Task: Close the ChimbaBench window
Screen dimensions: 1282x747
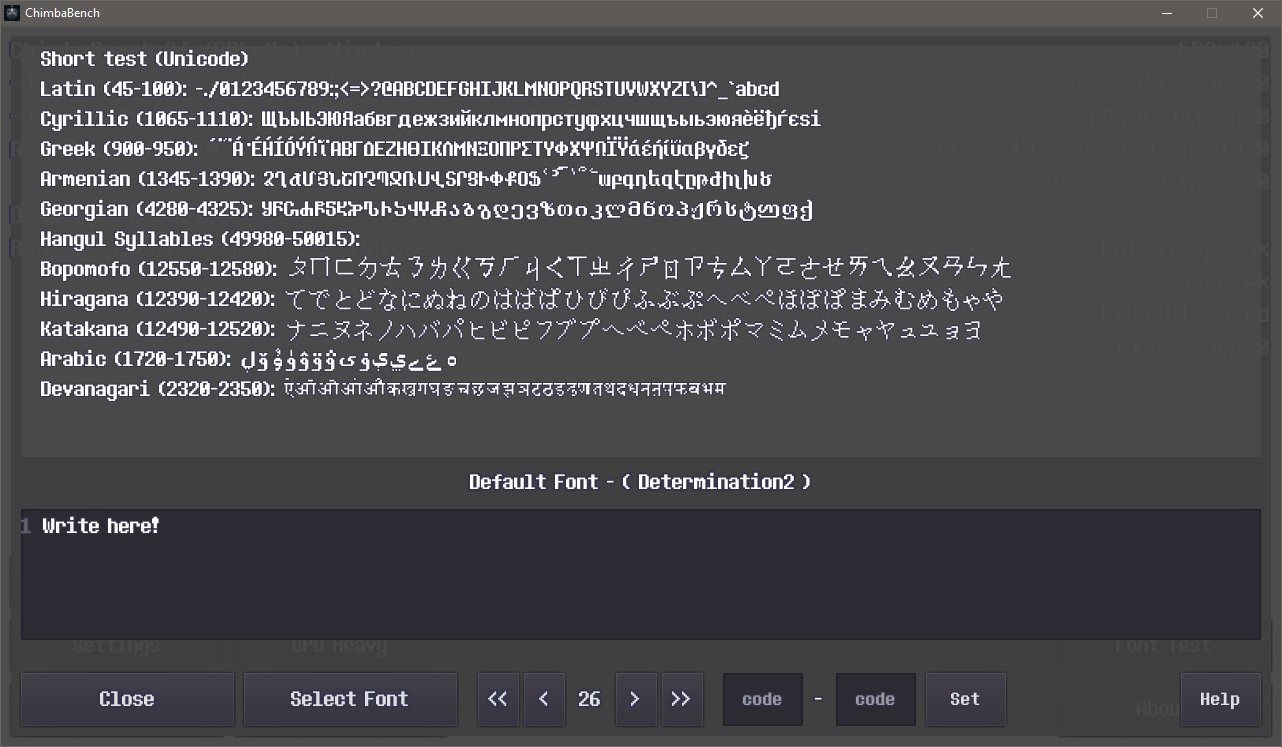Action: point(1258,13)
